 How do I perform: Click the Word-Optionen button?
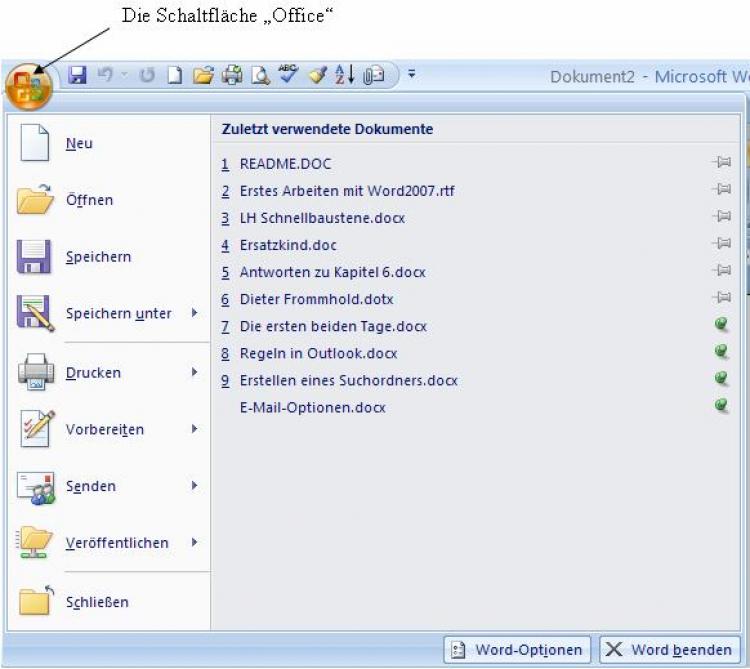tap(518, 650)
